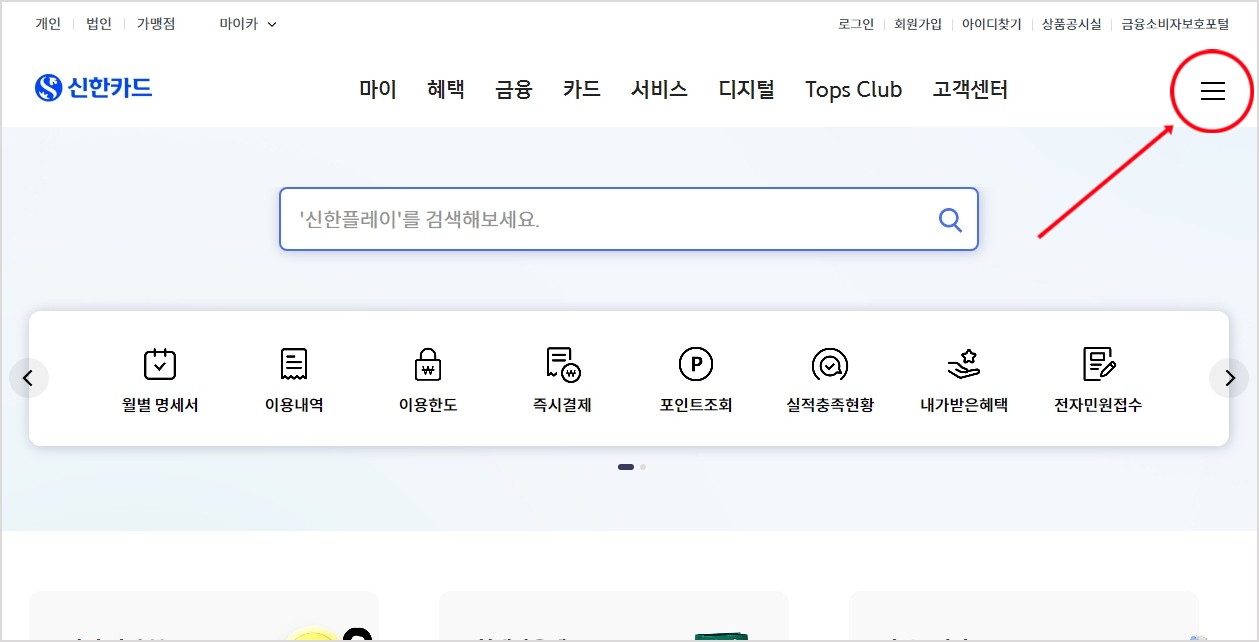Open 내가받은혜택 hand icon
The height and width of the screenshot is (642, 1259).
[964, 364]
